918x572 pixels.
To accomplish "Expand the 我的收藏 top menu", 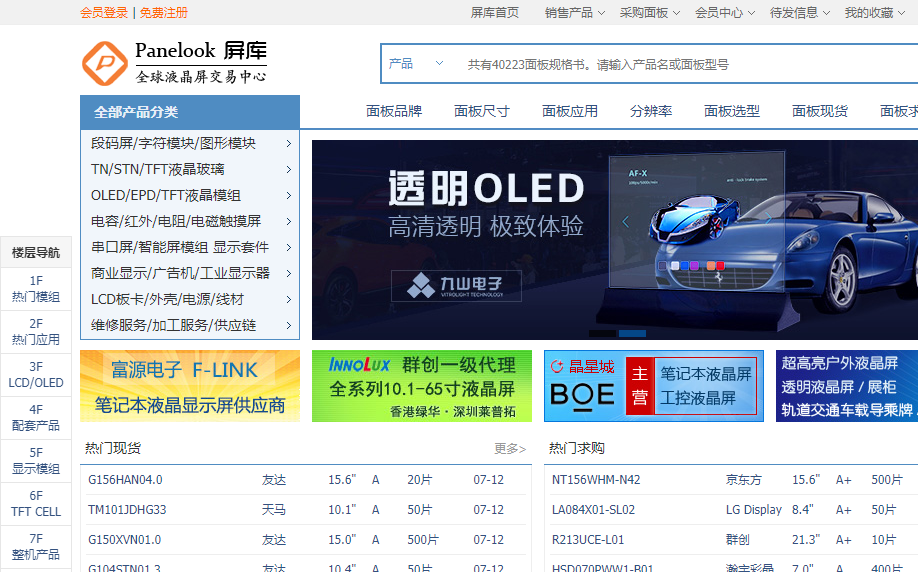I will (x=874, y=13).
